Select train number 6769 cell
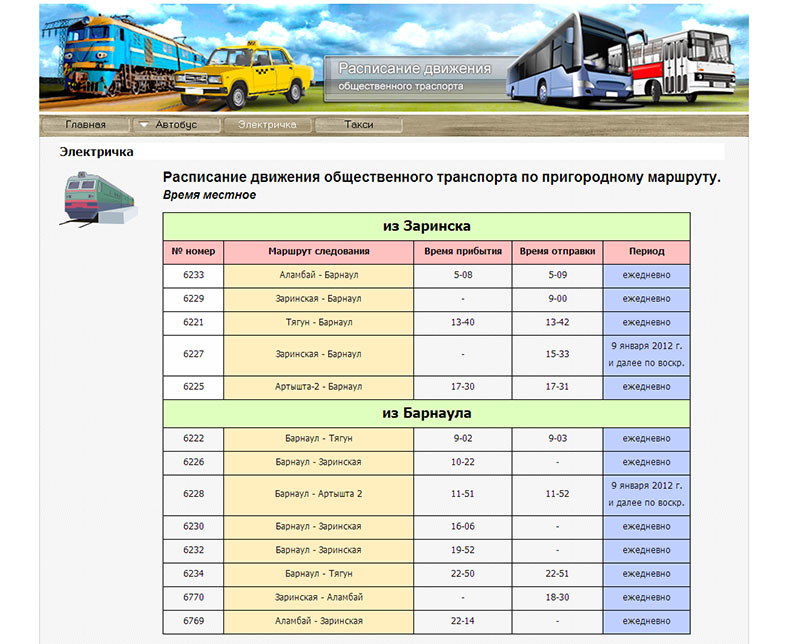 [x=193, y=622]
